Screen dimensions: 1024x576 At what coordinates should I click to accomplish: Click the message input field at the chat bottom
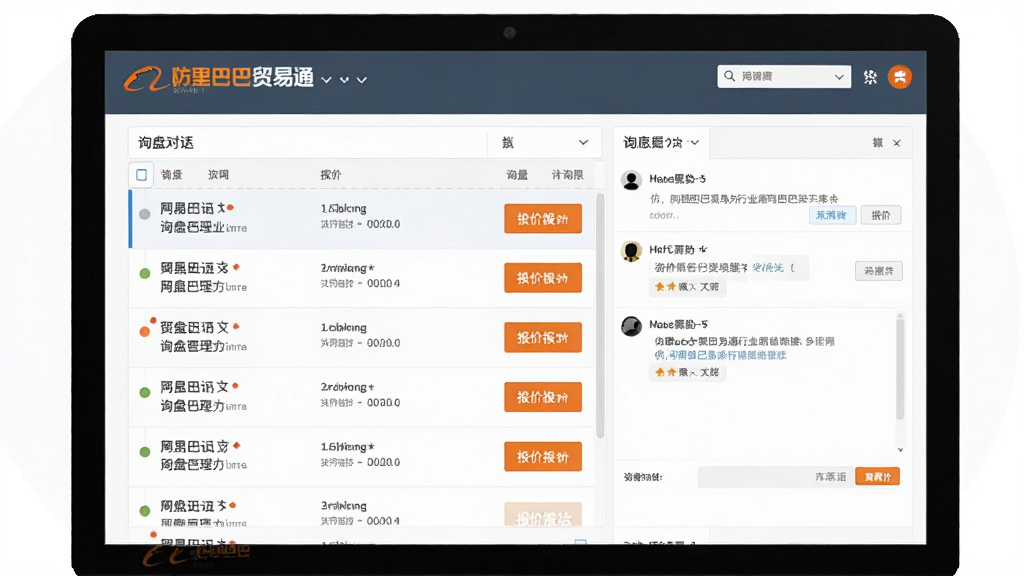(x=775, y=477)
